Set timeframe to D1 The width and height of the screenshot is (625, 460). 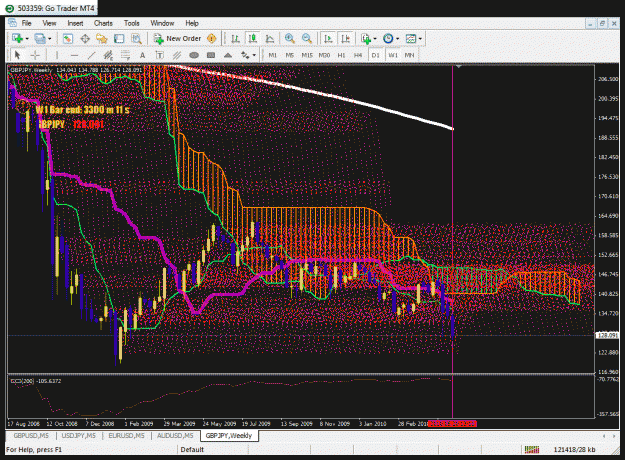tap(375, 55)
